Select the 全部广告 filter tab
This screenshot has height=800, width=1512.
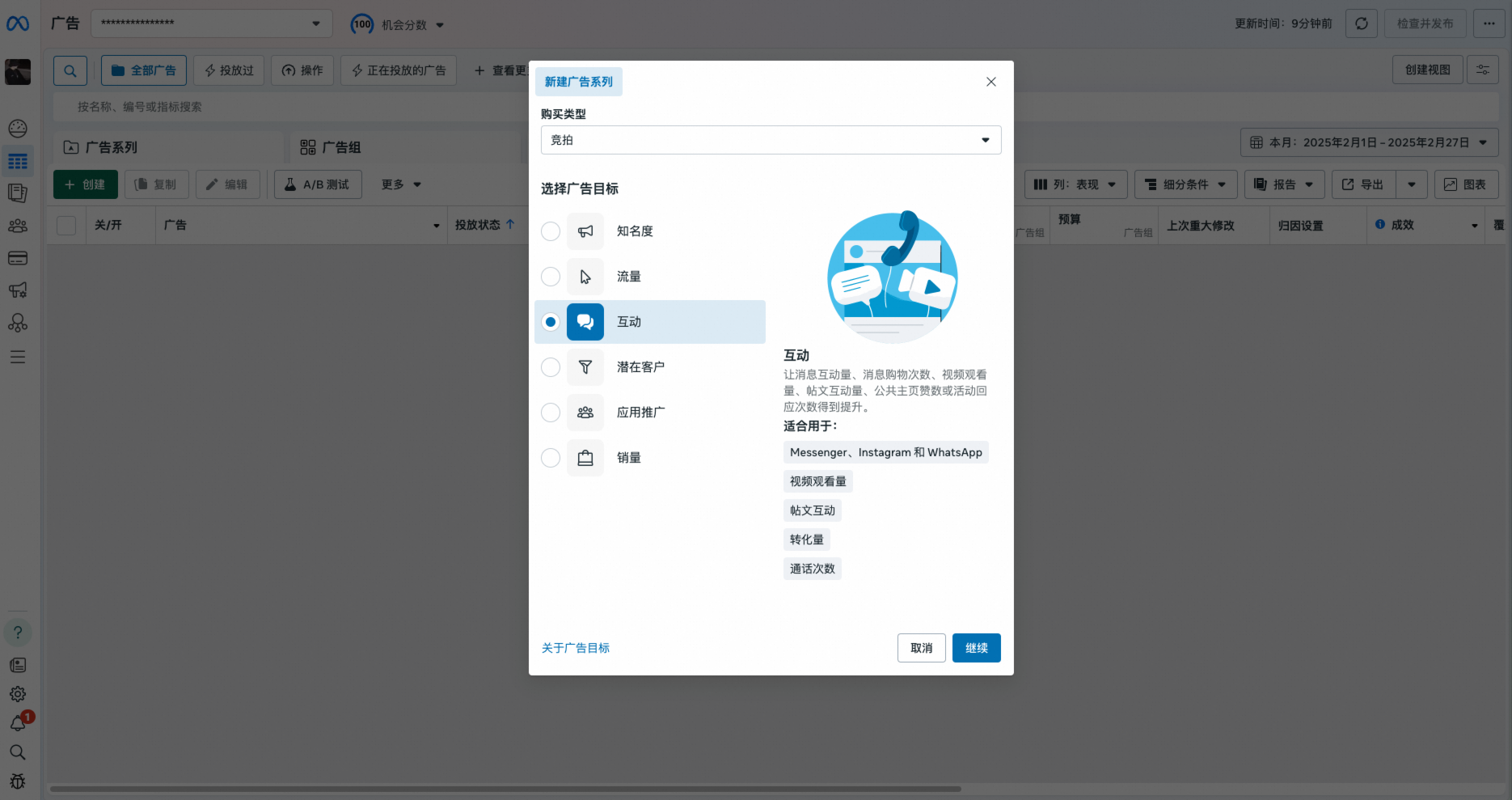(x=144, y=70)
